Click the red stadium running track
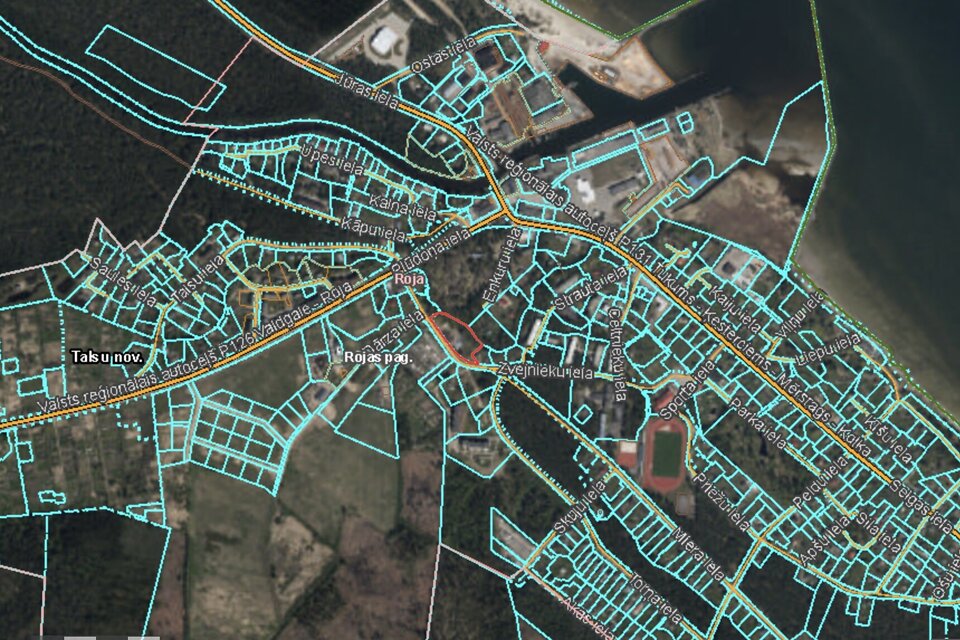 (x=665, y=454)
